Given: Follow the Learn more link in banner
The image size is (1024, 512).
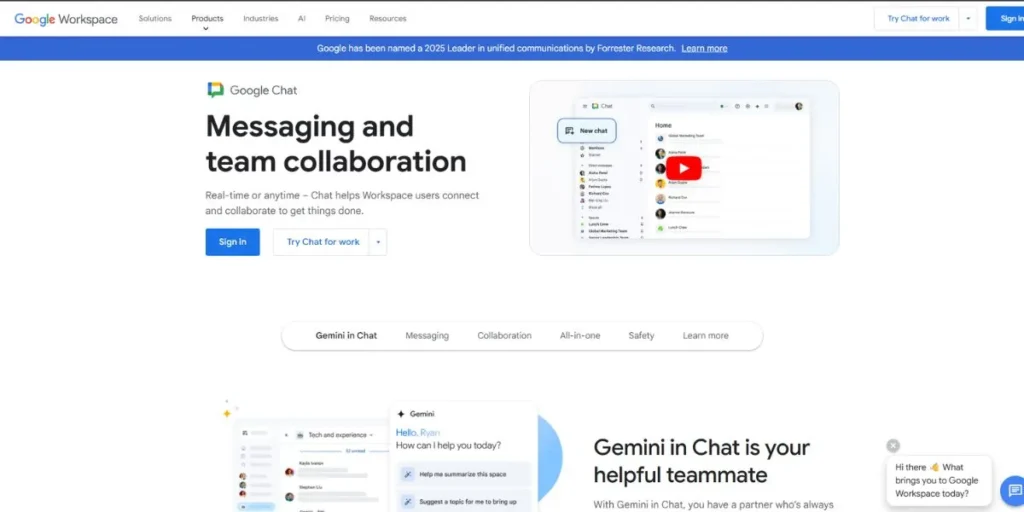Looking at the screenshot, I should tap(704, 48).
